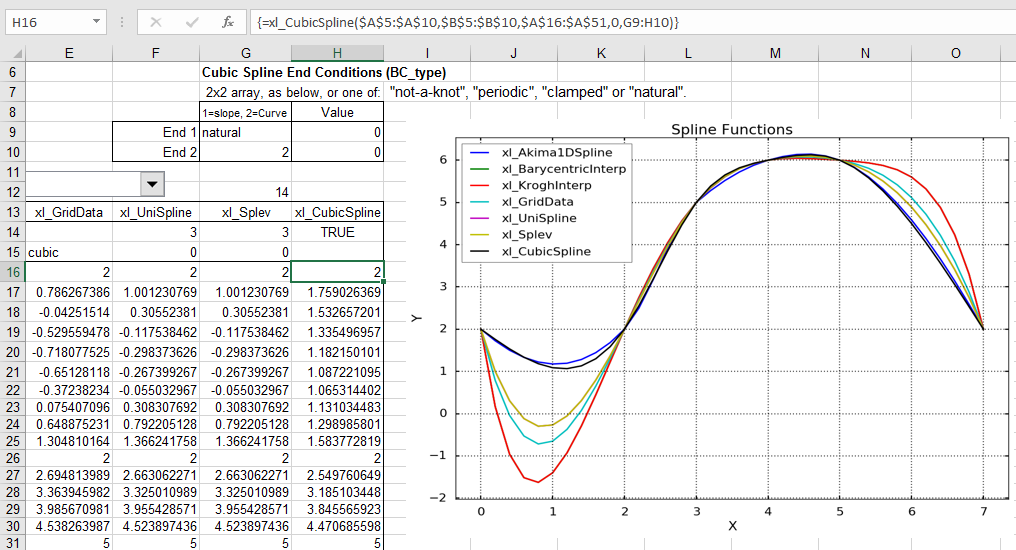Expand the Name Box dropdown arrow
This screenshot has height=550, width=1016.
tap(95, 21)
